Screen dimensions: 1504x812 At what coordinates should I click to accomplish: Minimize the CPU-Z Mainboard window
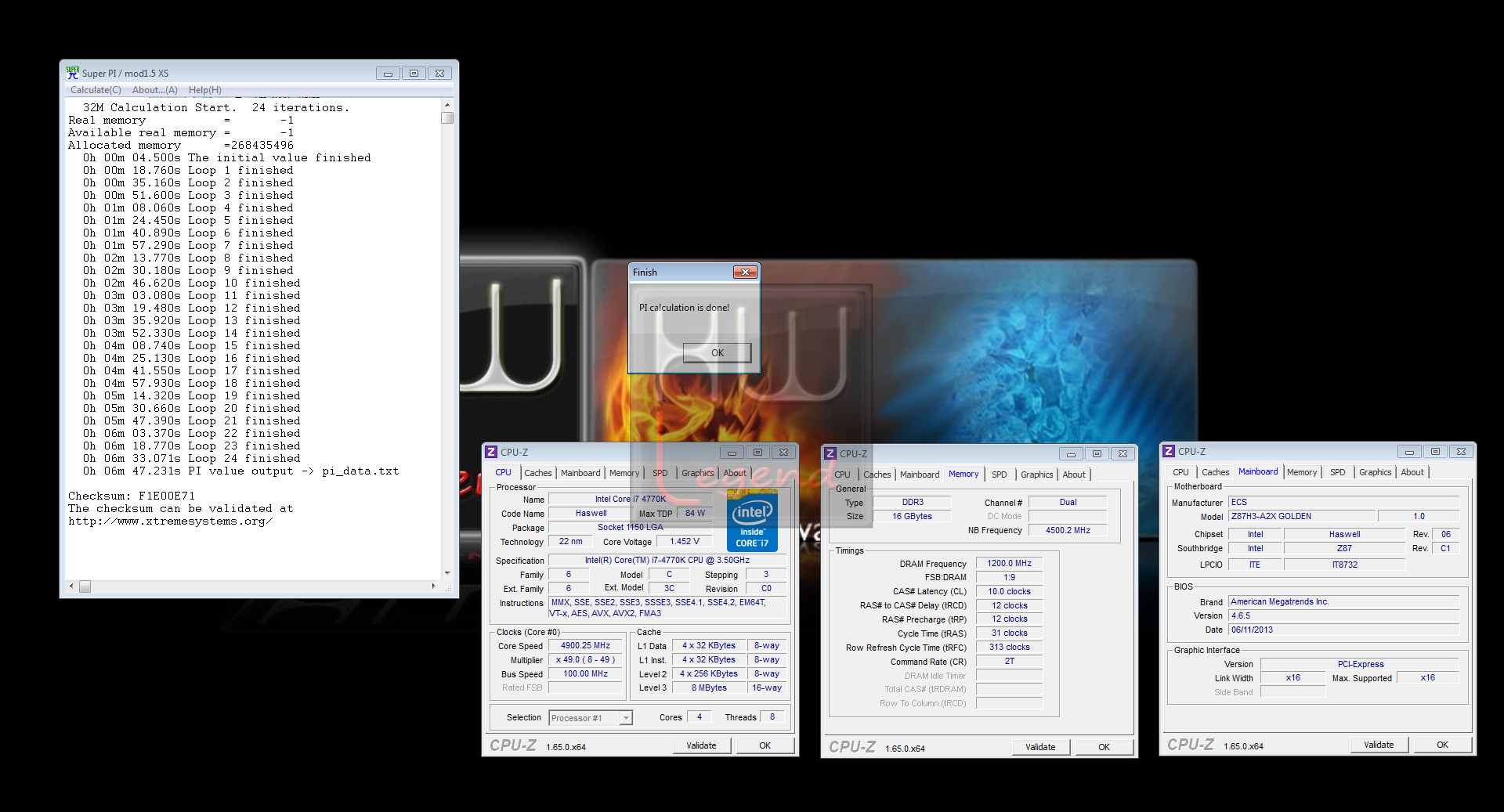tap(1409, 452)
